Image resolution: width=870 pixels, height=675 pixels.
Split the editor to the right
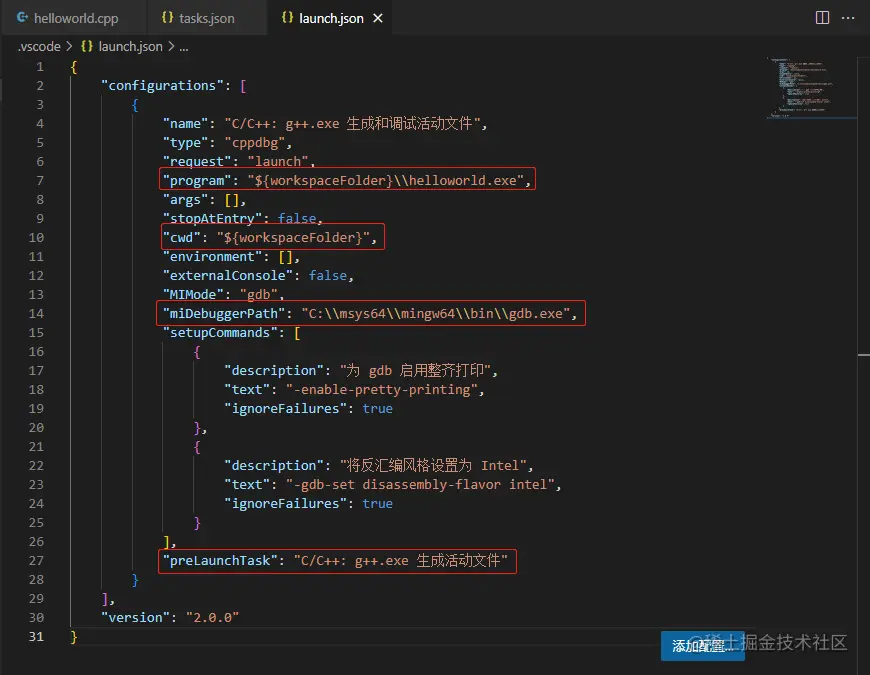click(x=822, y=18)
